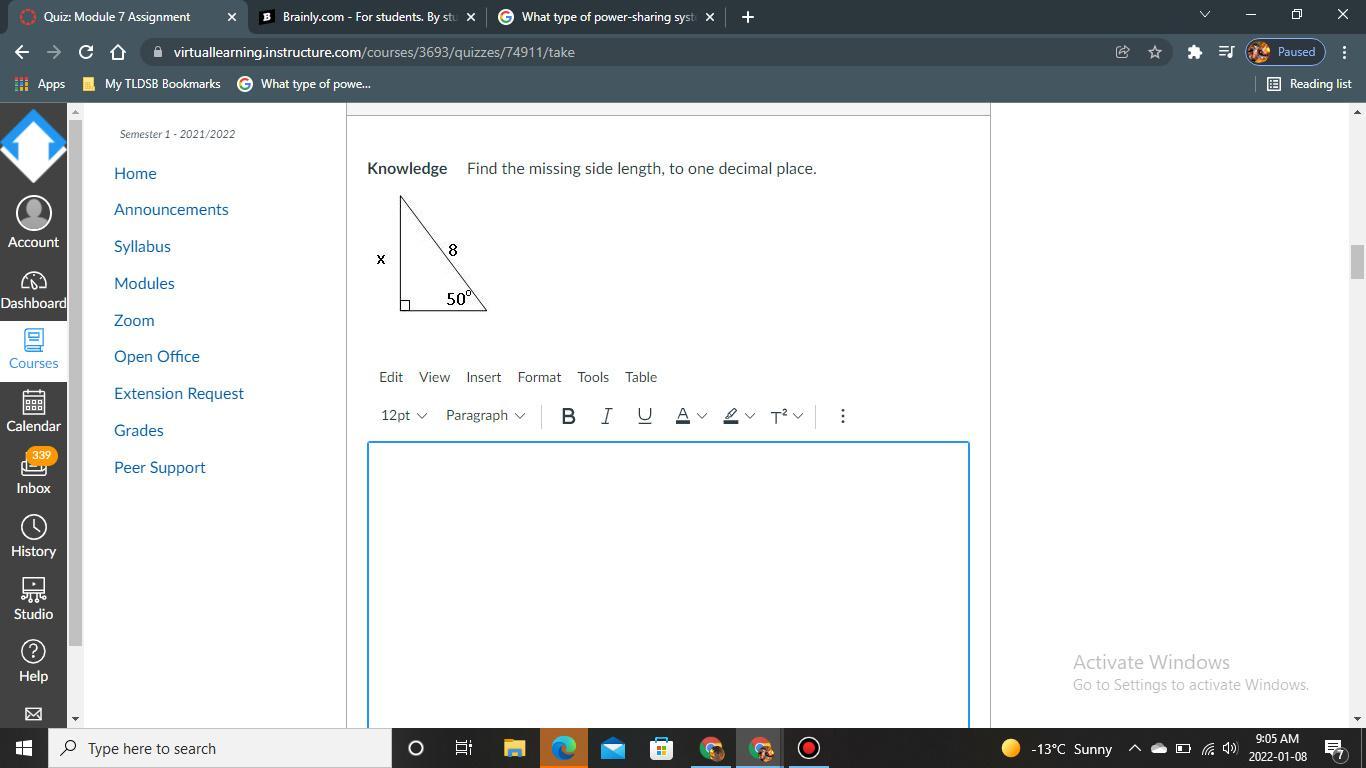Open Microsoft Store from the taskbar
1366x768 pixels.
[x=661, y=748]
